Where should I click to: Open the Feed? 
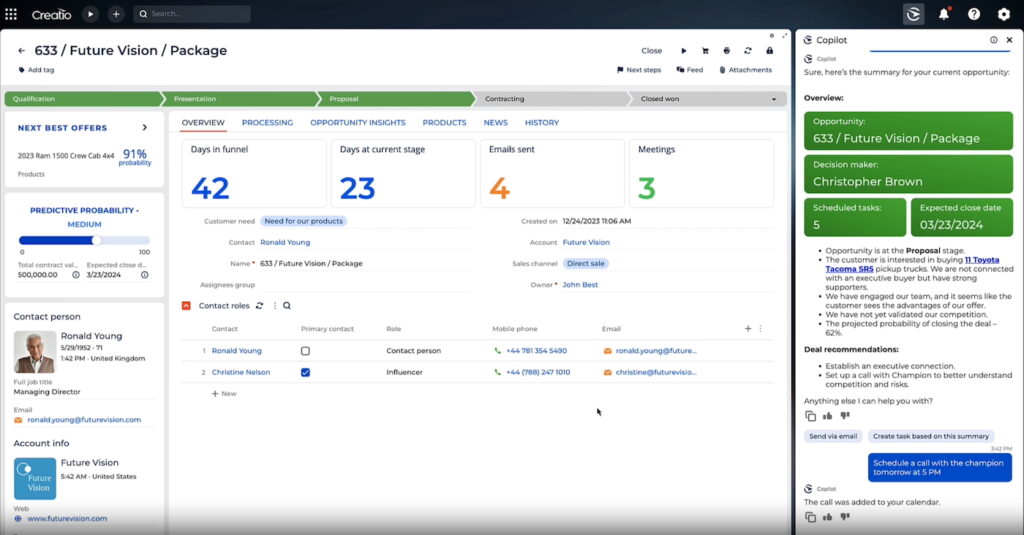690,70
